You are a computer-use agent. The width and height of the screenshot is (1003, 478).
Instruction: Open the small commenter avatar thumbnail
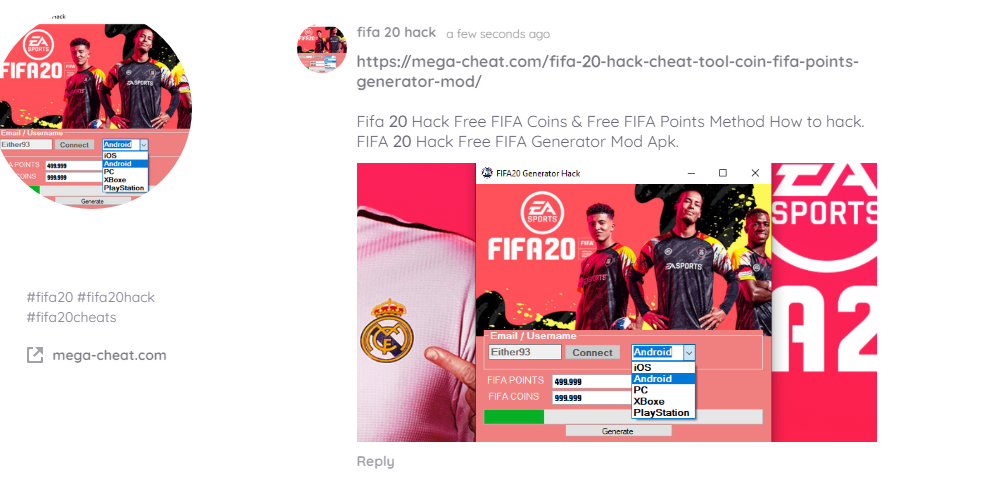[x=322, y=49]
